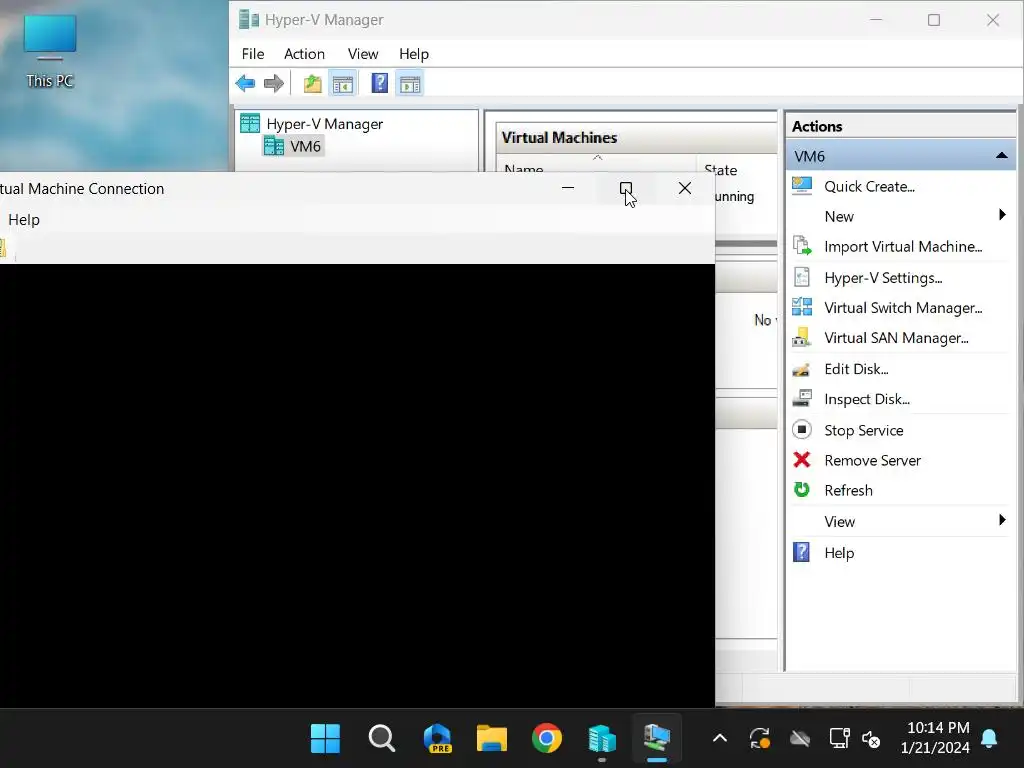Click the Import Virtual Machine icon
1024x768 pixels.
point(802,246)
